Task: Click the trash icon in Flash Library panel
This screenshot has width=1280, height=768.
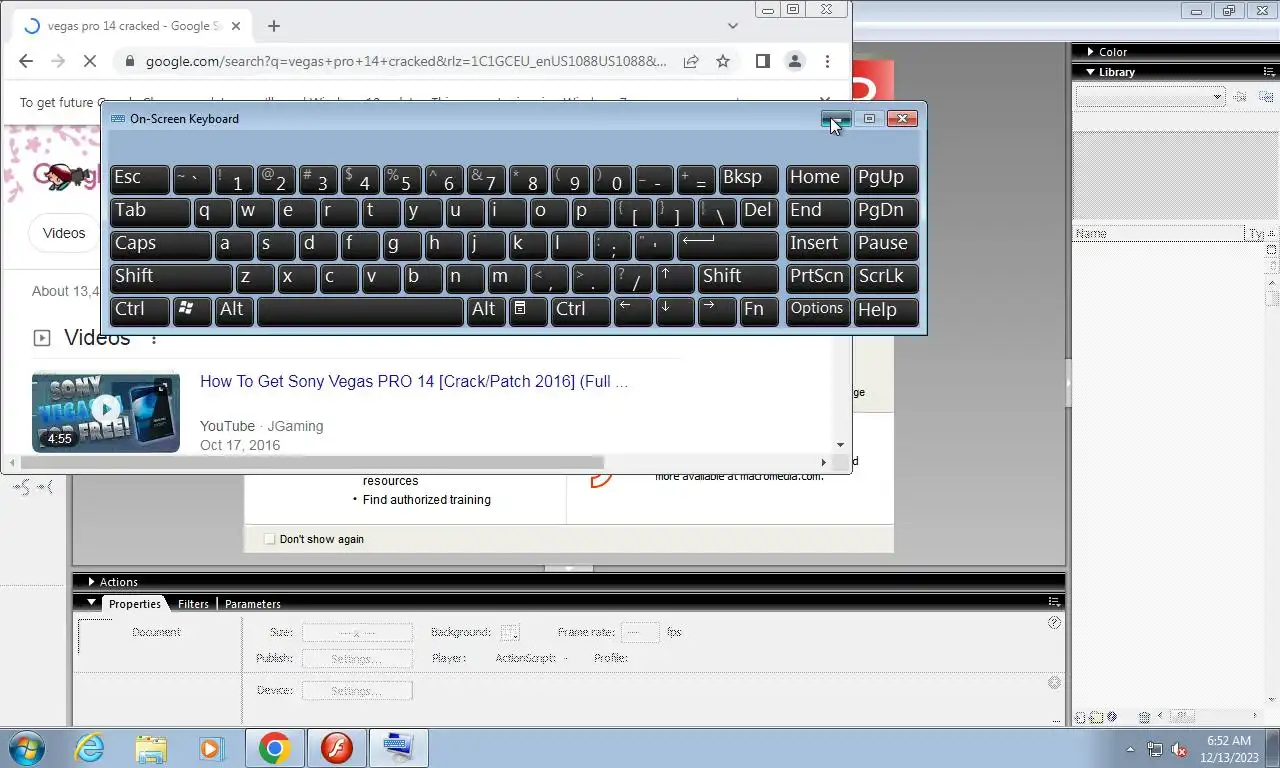Action: click(x=1144, y=717)
